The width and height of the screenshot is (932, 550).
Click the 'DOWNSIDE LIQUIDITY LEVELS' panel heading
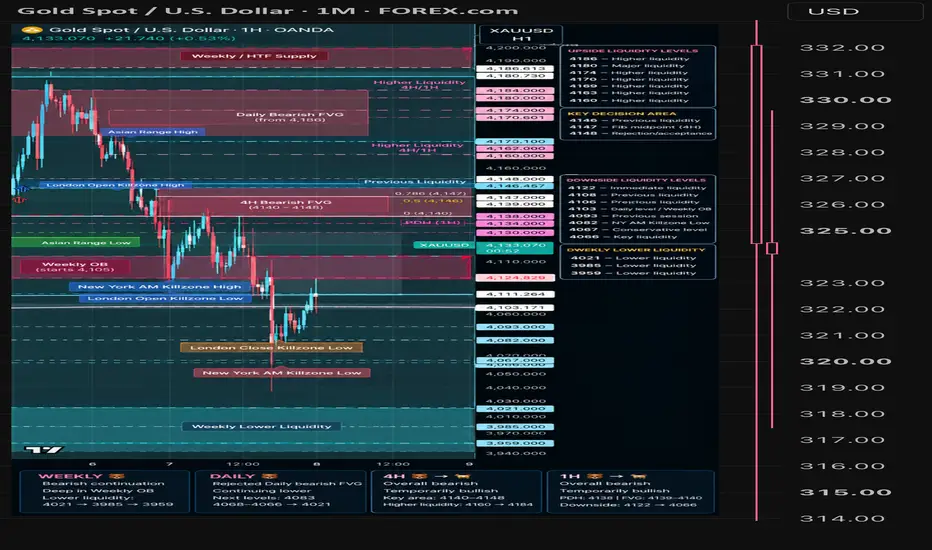tap(635, 180)
